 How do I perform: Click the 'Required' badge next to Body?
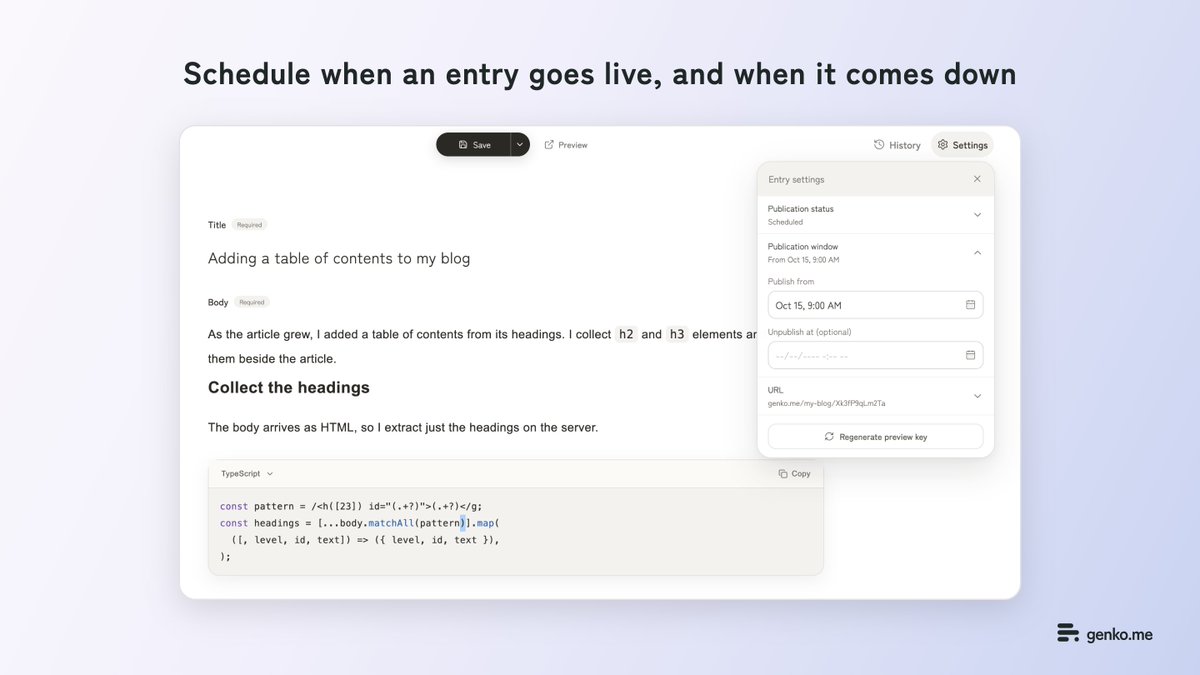[252, 302]
